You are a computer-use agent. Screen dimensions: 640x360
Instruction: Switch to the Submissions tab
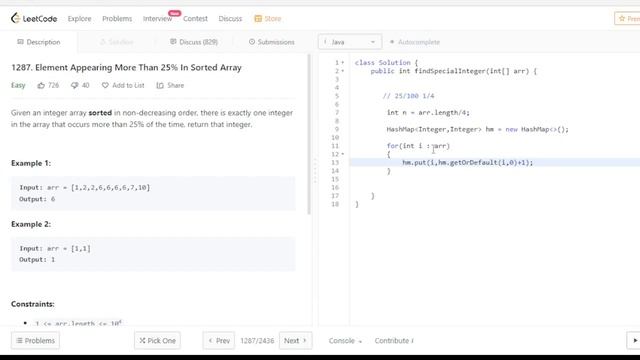coord(271,42)
